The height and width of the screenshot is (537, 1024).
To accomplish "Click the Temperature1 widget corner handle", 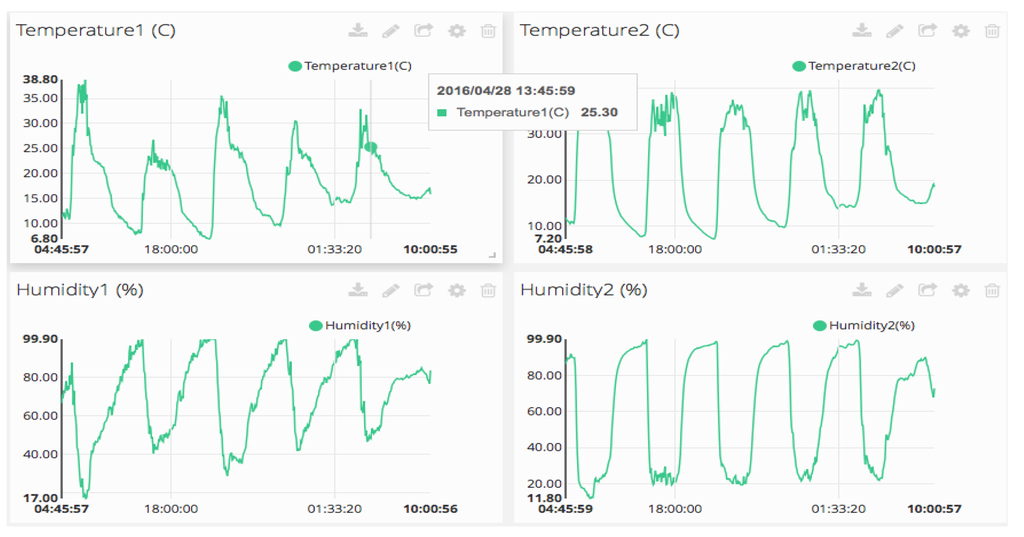I will (492, 255).
